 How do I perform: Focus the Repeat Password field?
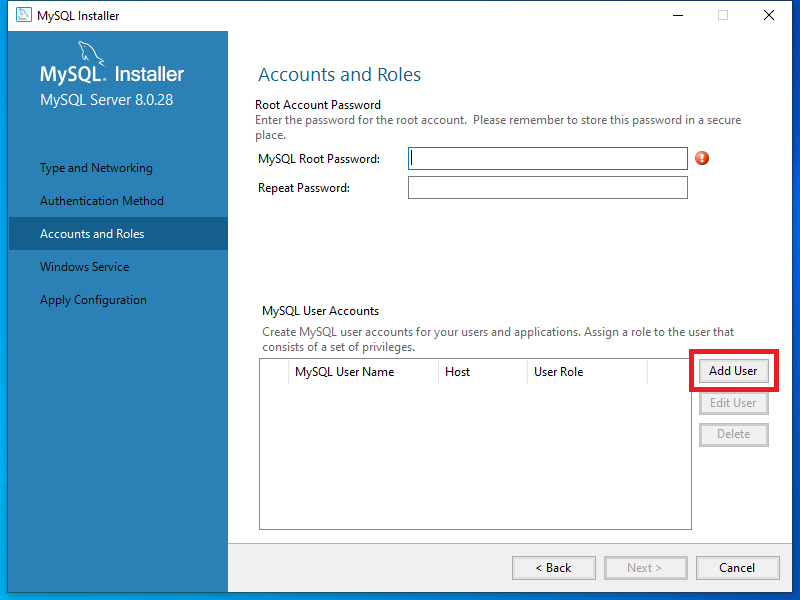point(547,188)
